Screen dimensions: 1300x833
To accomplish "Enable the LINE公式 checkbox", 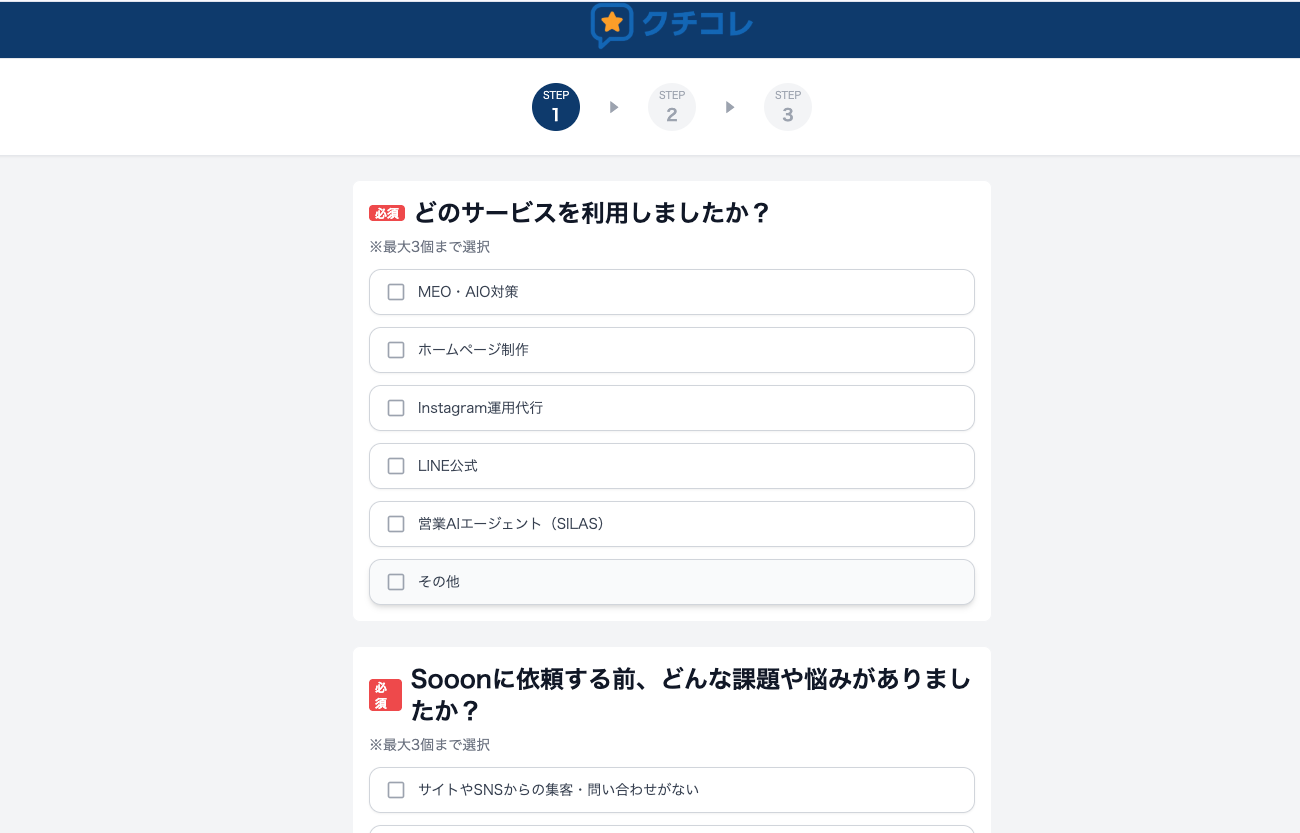I will coord(396,466).
